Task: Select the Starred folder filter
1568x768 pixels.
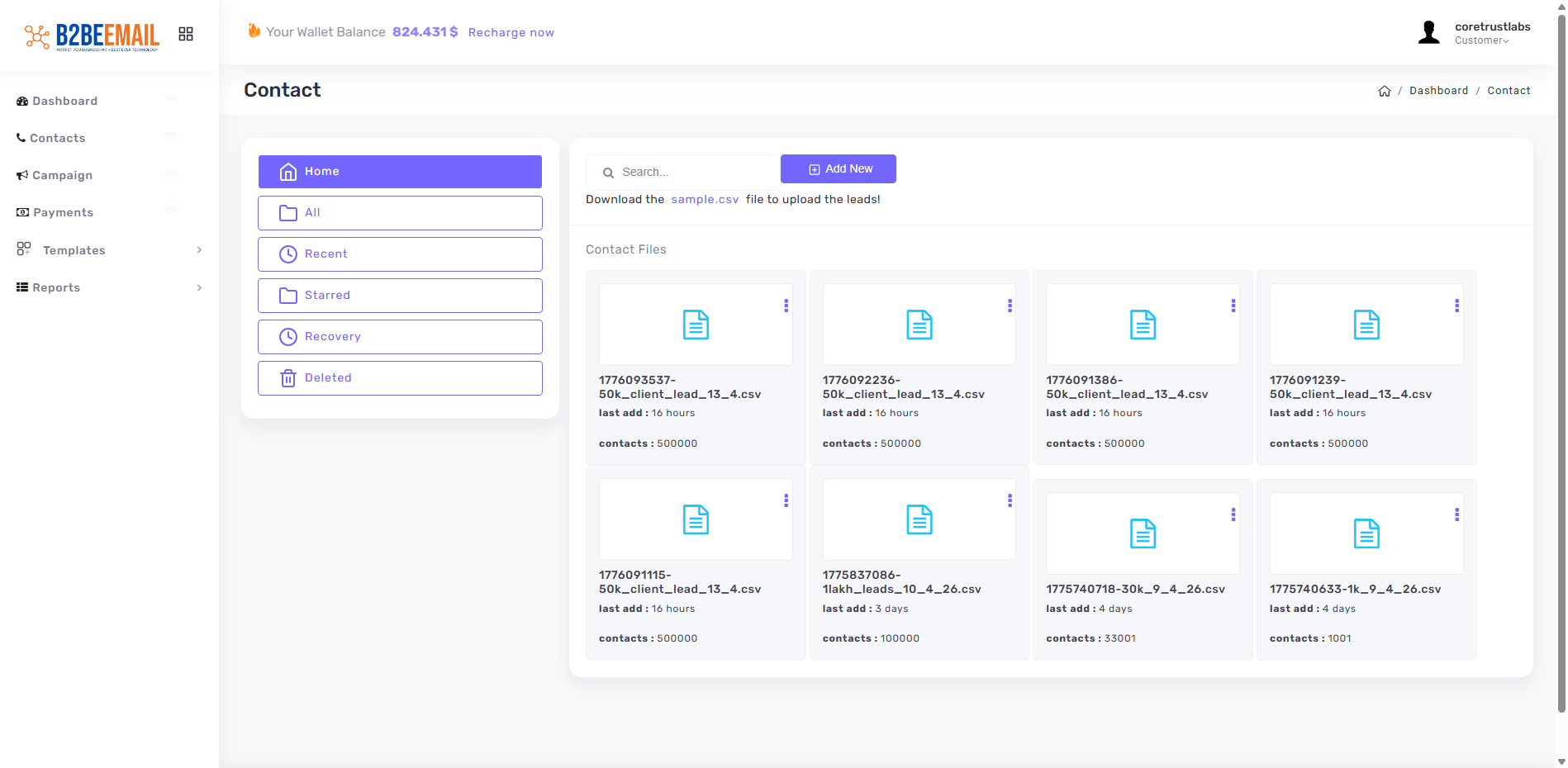Action: 400,296
